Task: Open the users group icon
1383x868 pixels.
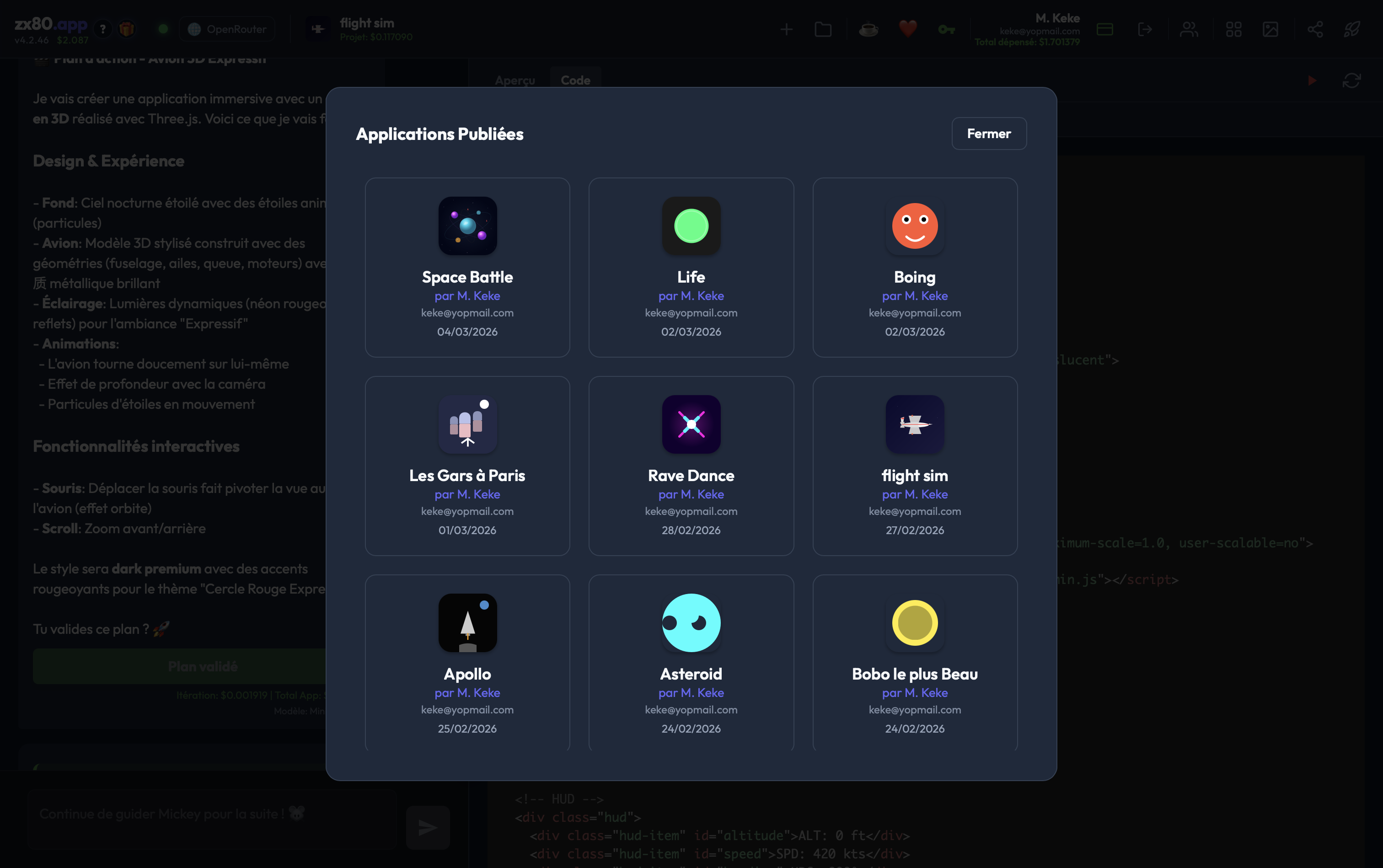Action: coord(1189,29)
